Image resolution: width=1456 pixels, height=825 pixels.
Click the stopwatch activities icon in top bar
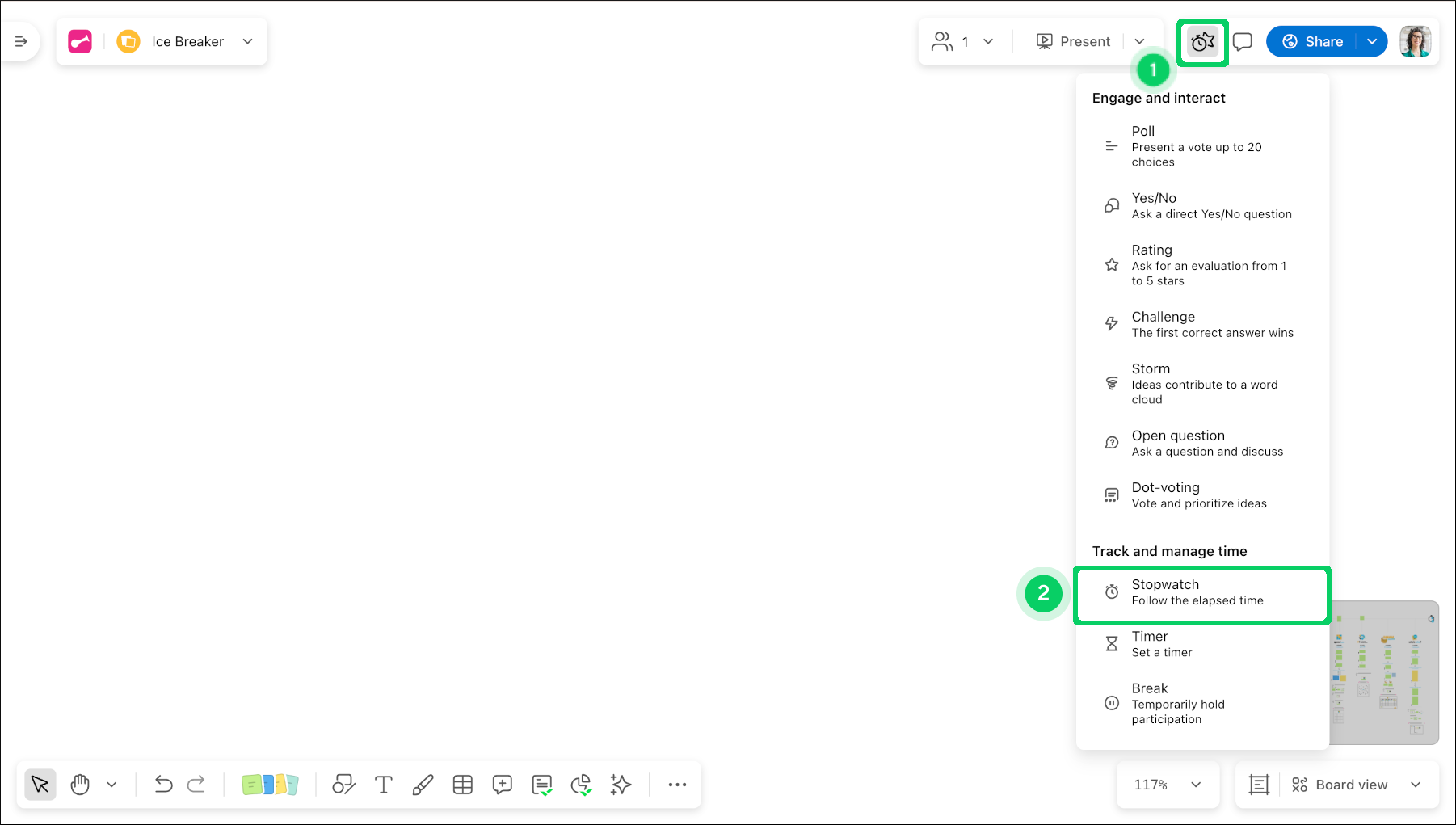click(x=1202, y=41)
